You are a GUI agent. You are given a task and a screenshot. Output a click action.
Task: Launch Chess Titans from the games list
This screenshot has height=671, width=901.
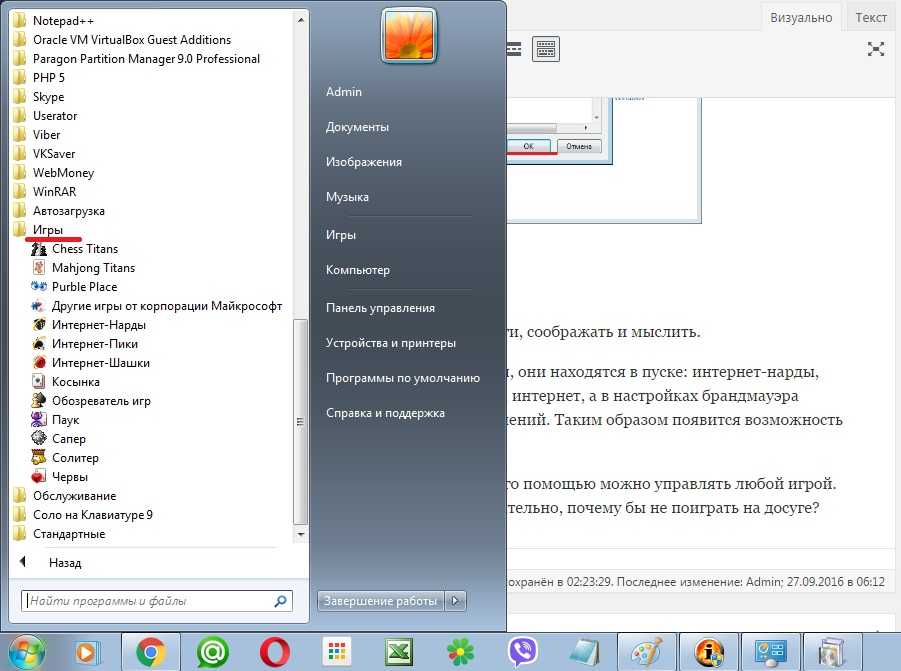pos(84,249)
